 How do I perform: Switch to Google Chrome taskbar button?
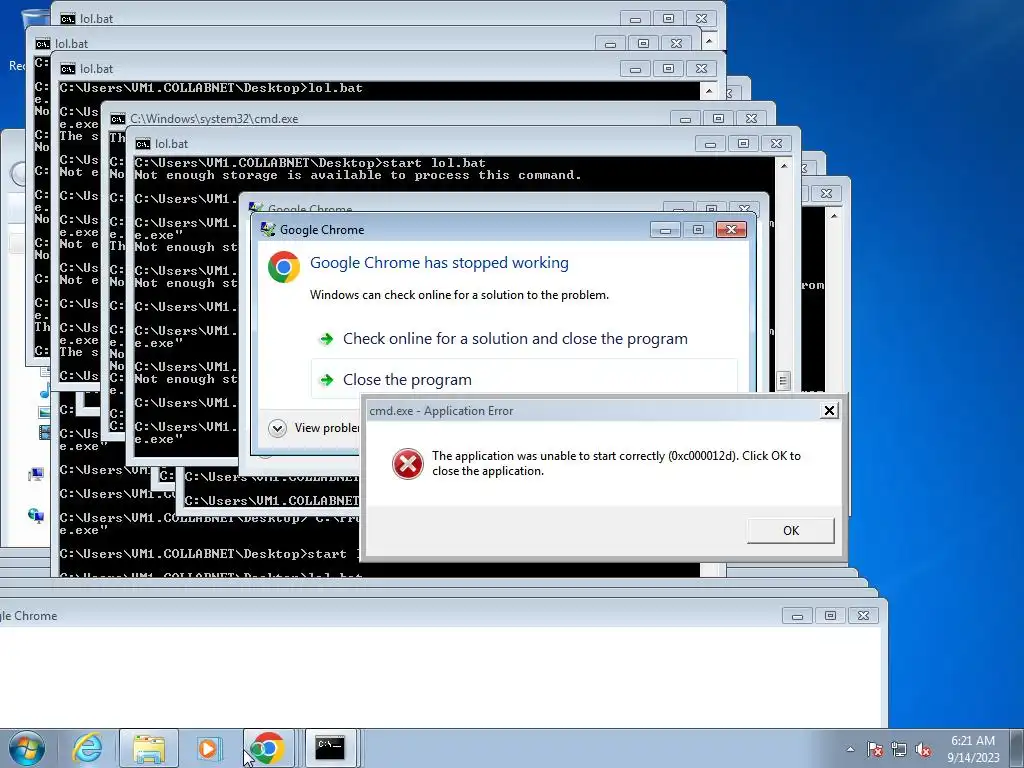[268, 748]
